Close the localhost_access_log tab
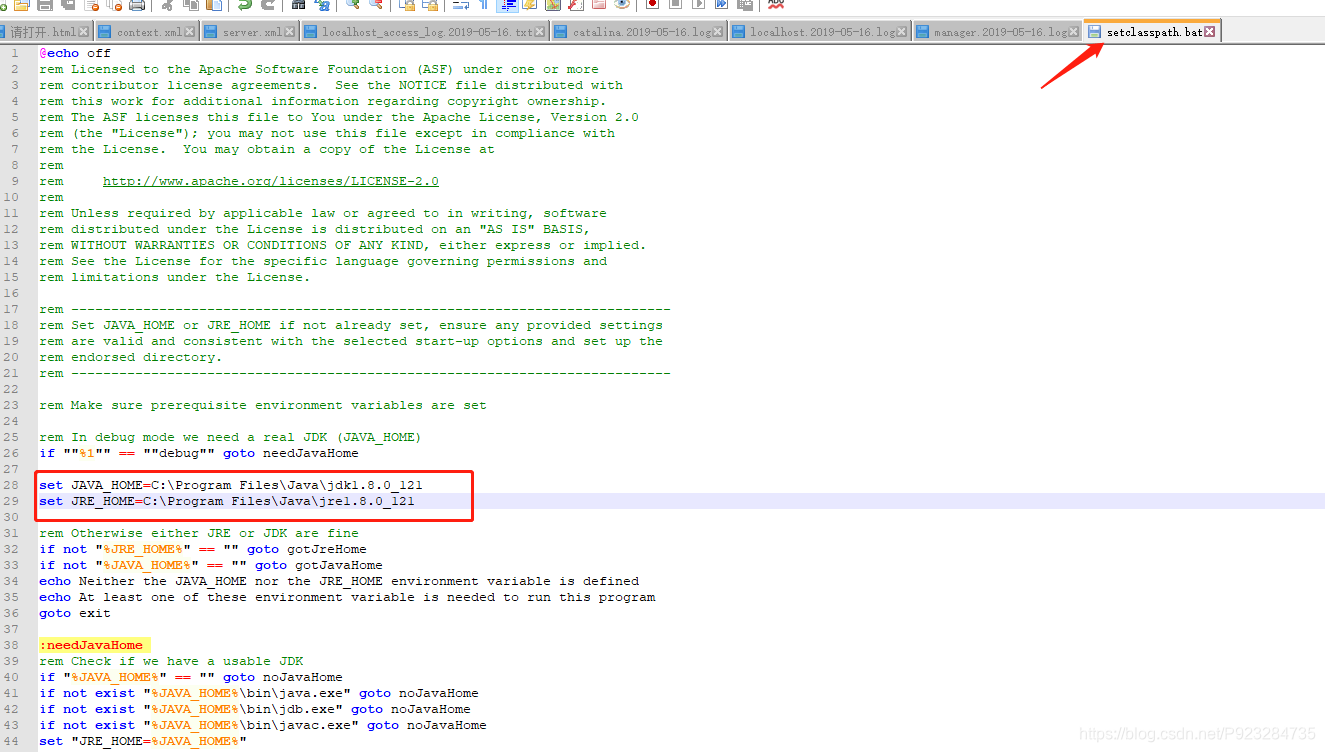 click(x=539, y=32)
